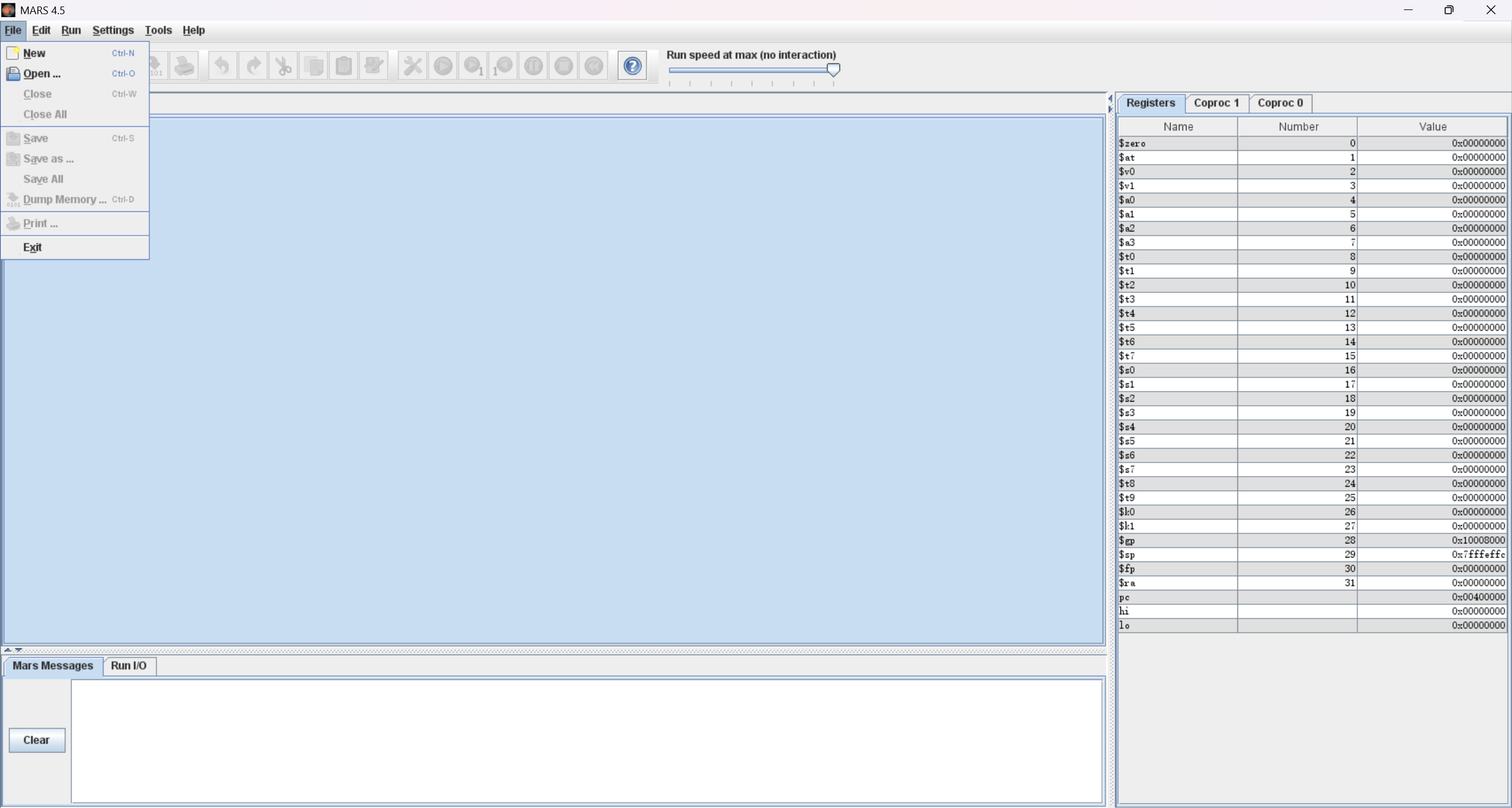Click the Undo arrow toolbar icon
1512x808 pixels.
pos(222,66)
